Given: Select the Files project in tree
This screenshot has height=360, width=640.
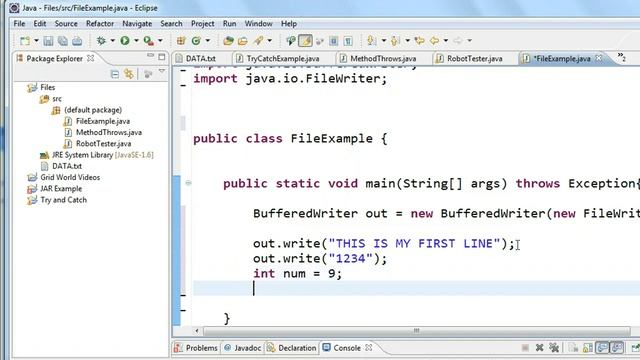Looking at the screenshot, I should coord(47,87).
